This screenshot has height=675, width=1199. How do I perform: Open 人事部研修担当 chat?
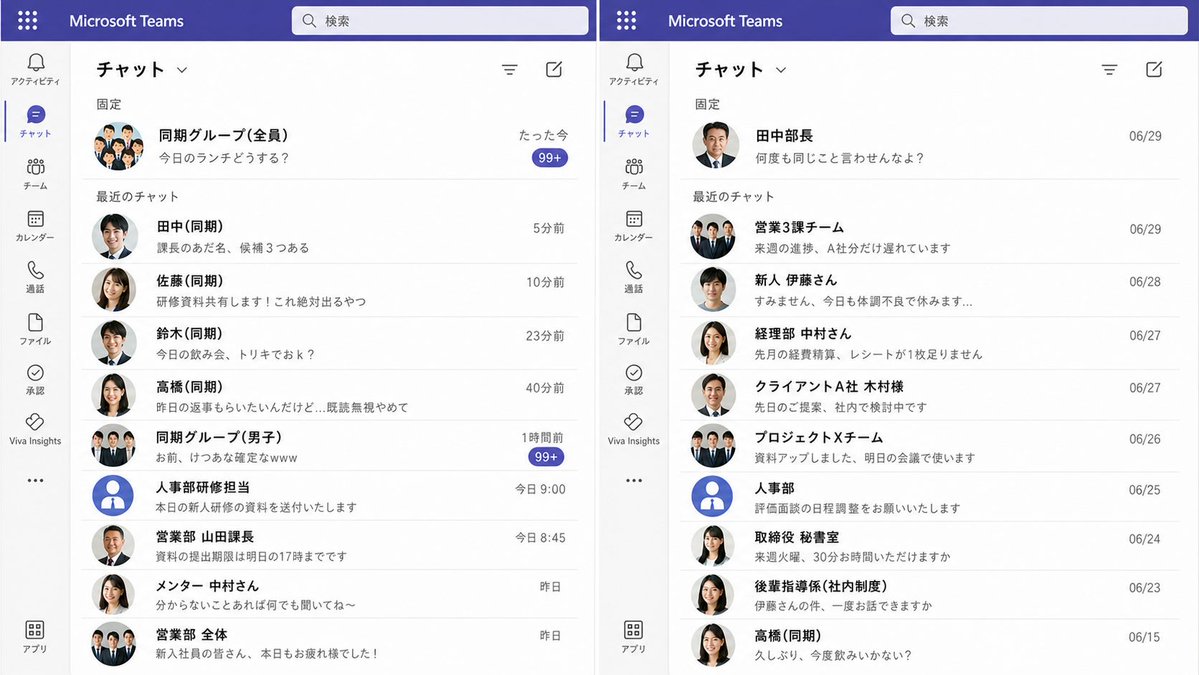(x=330, y=496)
